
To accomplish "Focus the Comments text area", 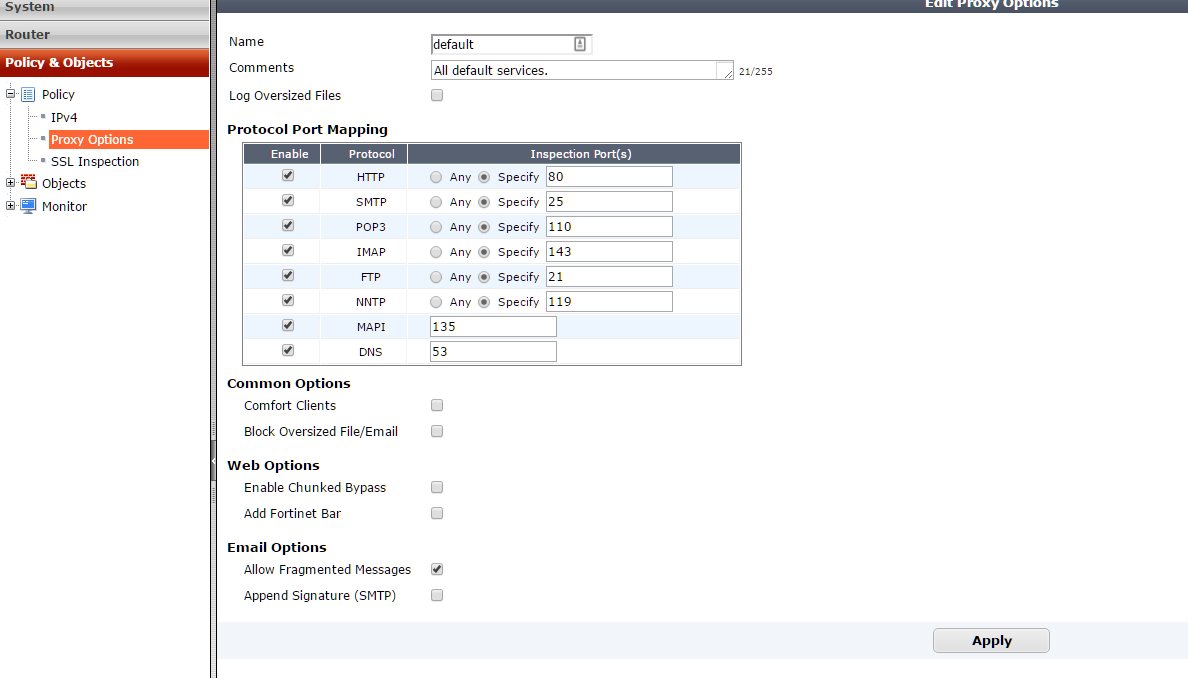I will pyautogui.click(x=582, y=70).
